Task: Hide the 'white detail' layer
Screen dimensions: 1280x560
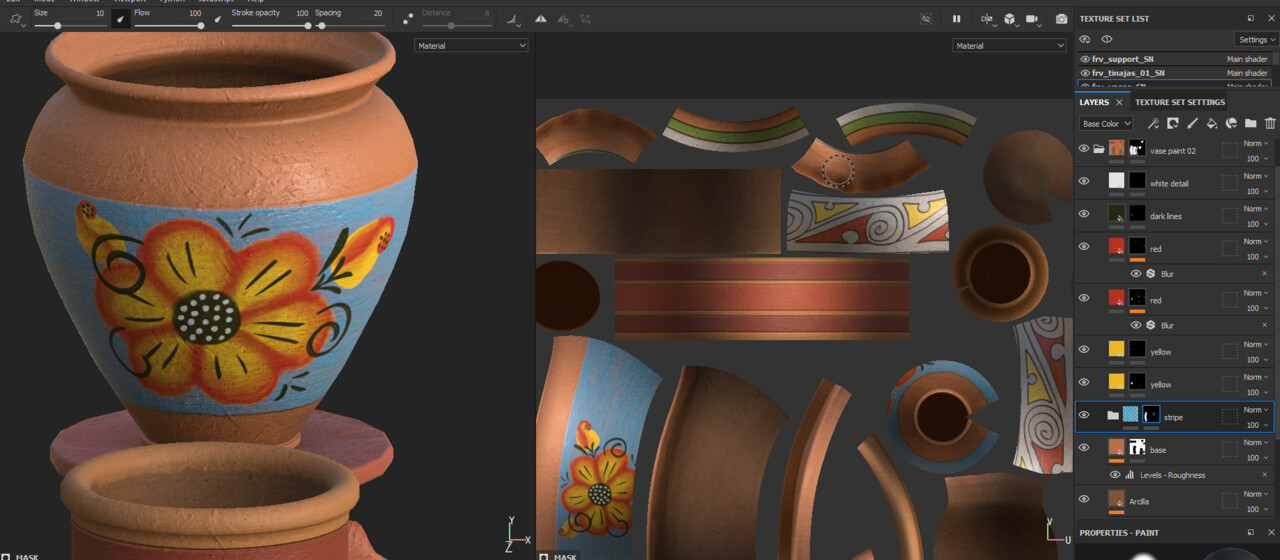Action: coord(1084,181)
